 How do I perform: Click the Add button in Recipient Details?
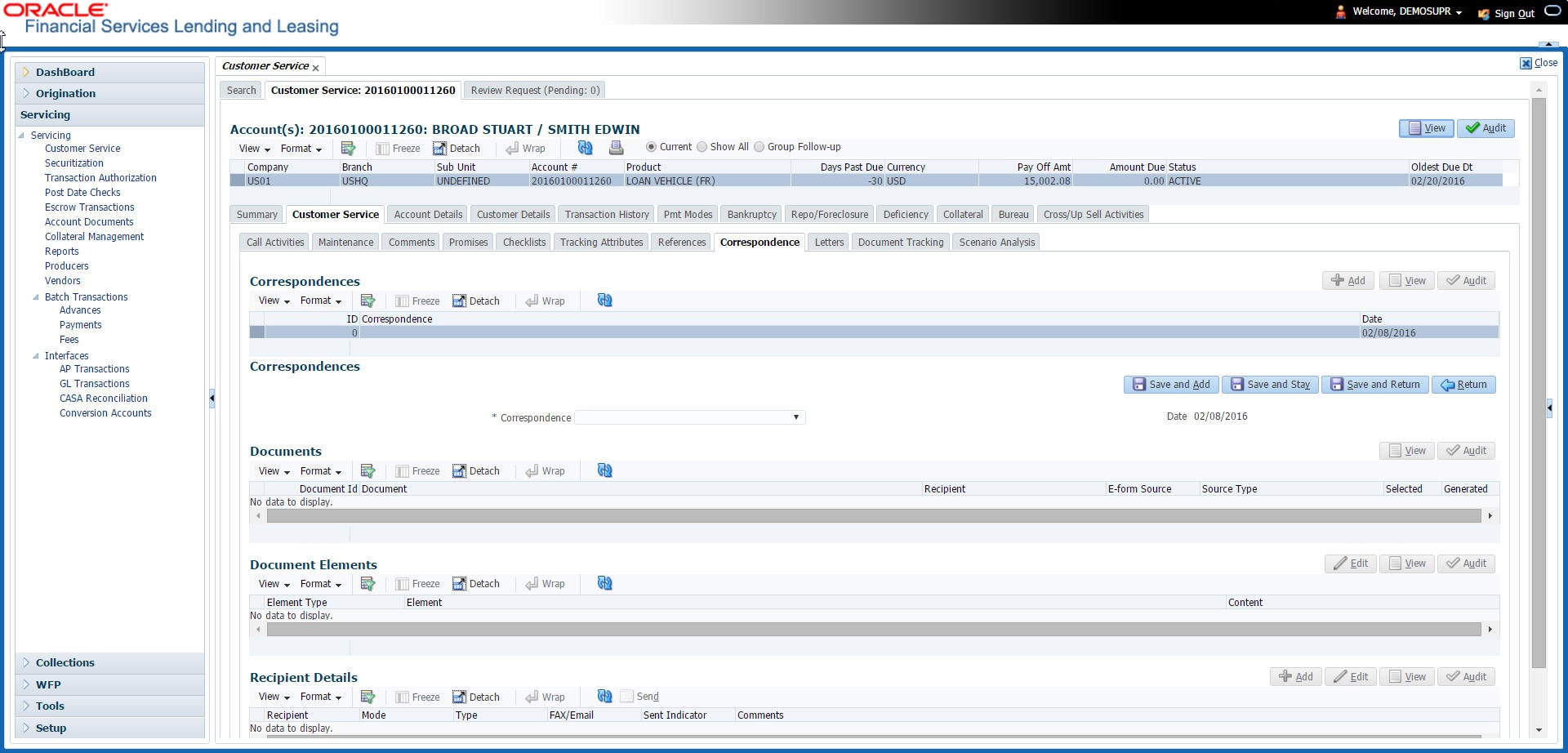(x=1296, y=677)
